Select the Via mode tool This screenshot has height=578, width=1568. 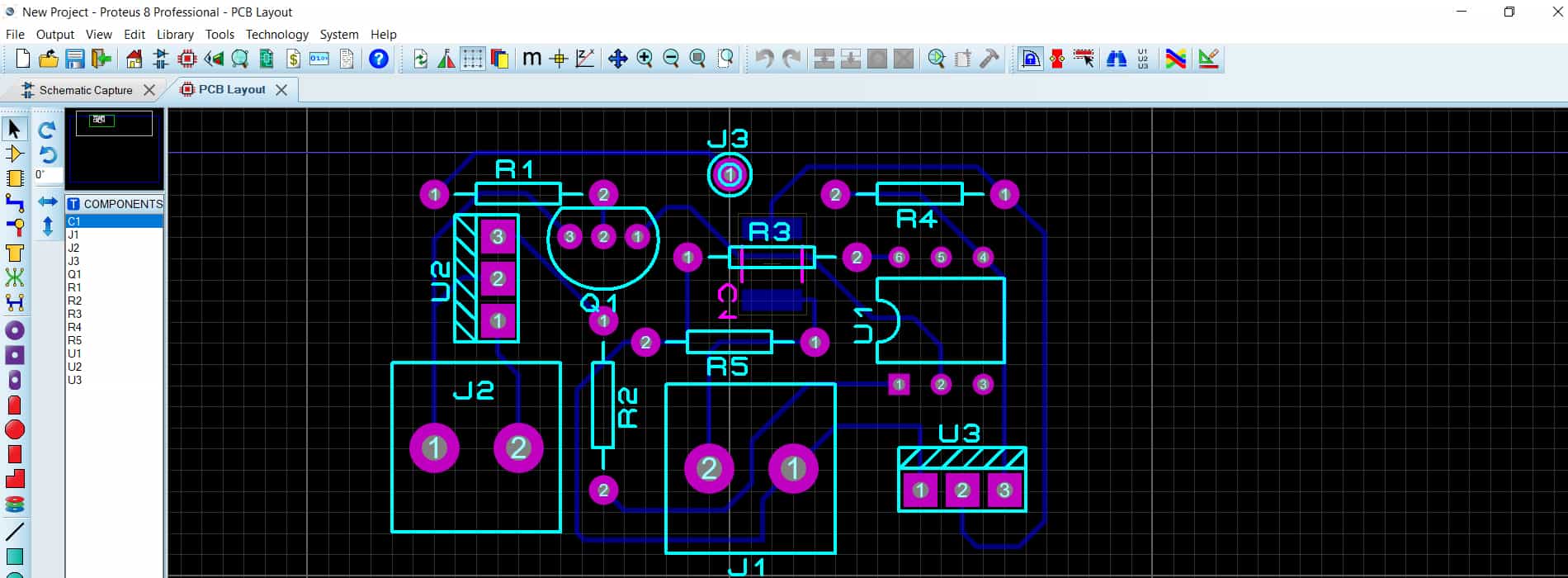click(x=15, y=227)
